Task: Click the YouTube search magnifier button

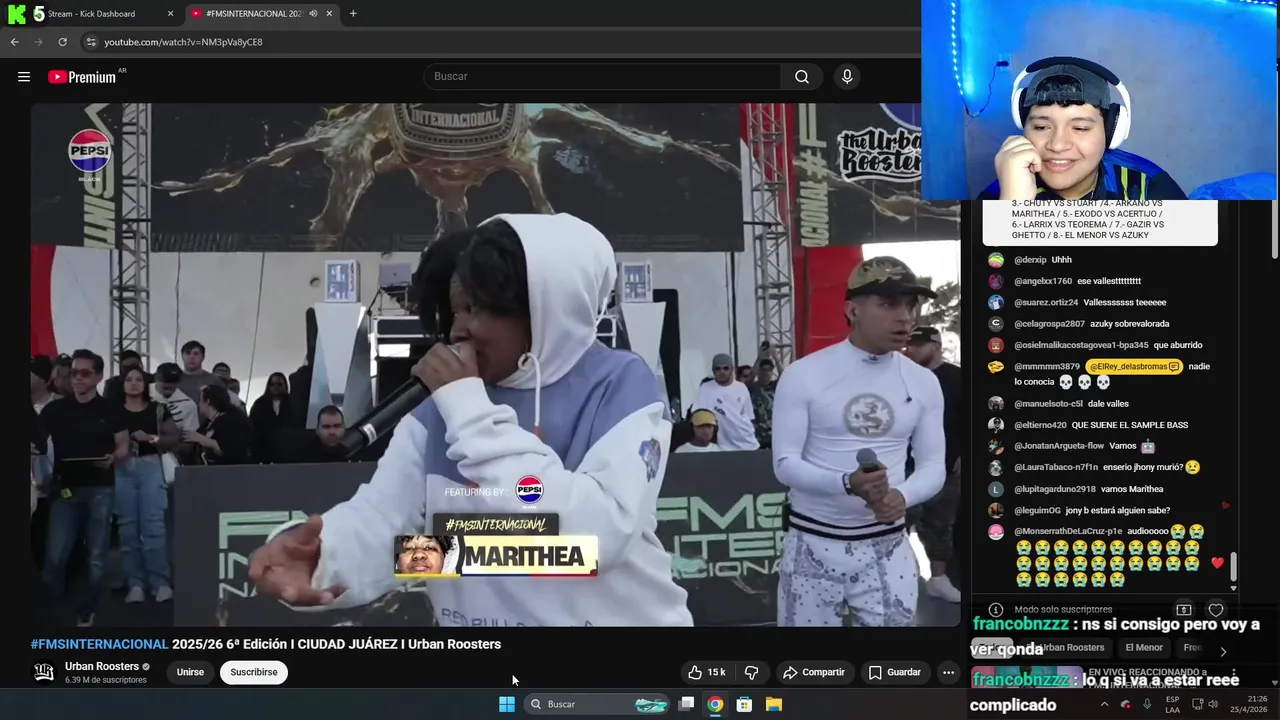Action: pos(802,77)
